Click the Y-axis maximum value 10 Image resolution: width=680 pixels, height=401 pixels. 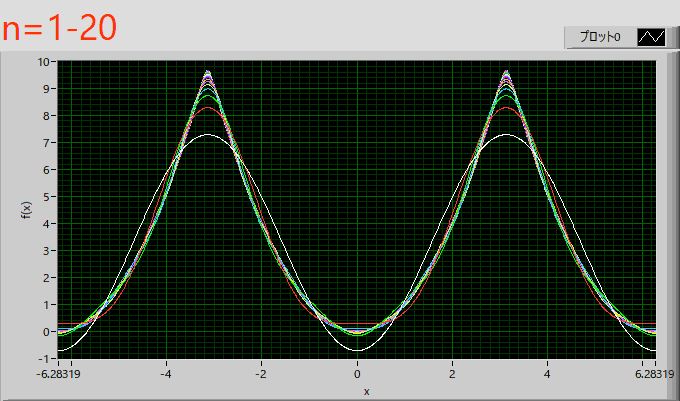point(44,62)
